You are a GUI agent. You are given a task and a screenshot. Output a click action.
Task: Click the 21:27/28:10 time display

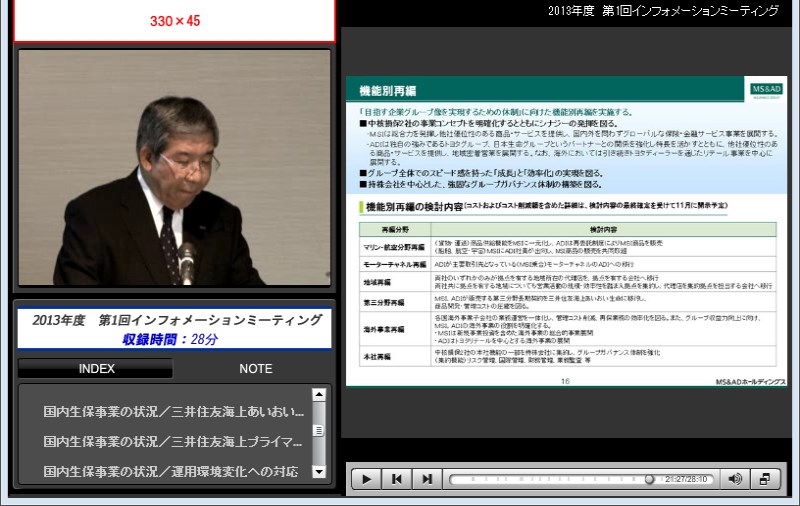tap(686, 479)
